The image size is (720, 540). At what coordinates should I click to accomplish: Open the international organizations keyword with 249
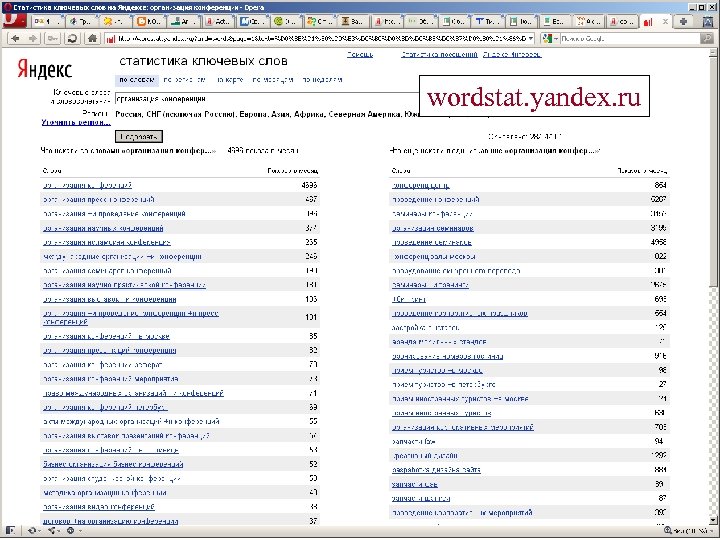tap(122, 257)
